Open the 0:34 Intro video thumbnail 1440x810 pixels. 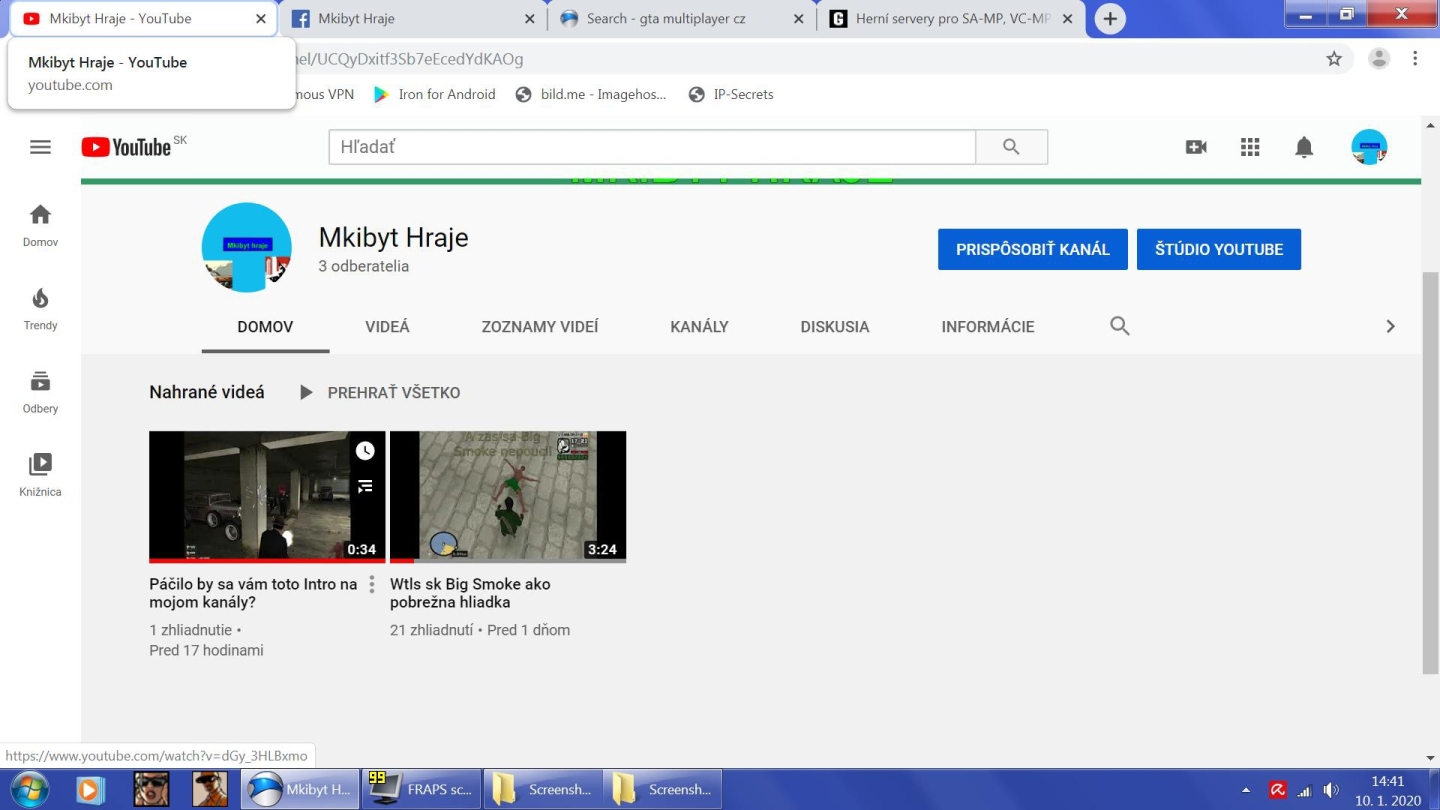click(267, 497)
